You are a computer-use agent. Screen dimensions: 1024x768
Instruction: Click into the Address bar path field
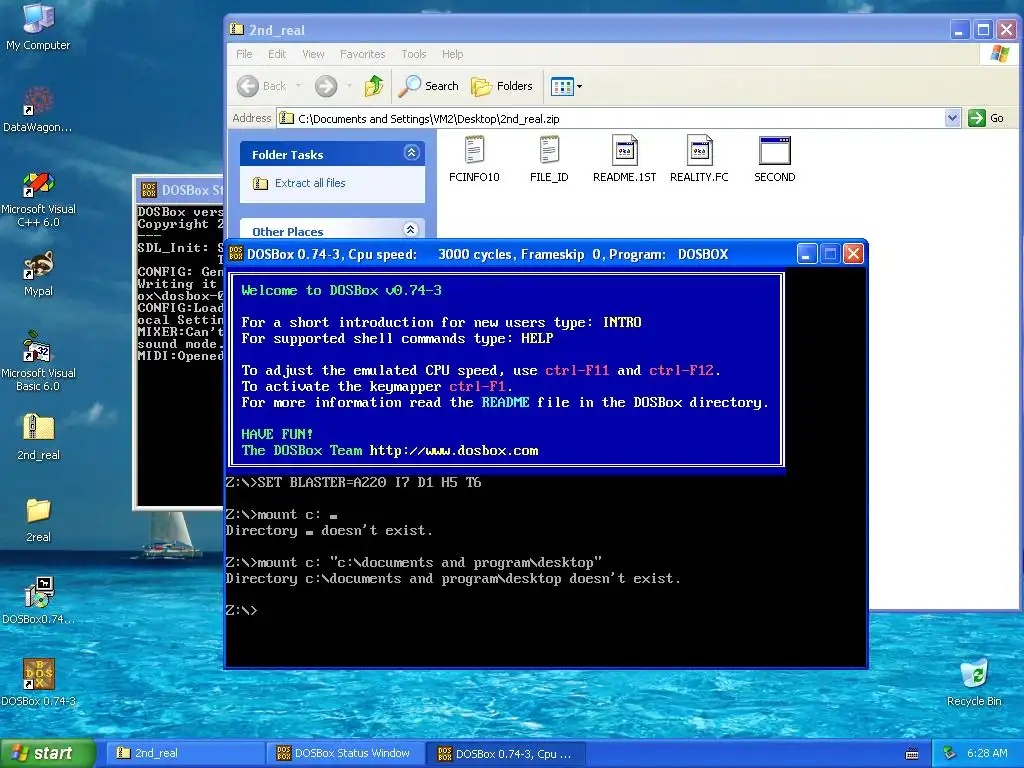pyautogui.click(x=613, y=118)
